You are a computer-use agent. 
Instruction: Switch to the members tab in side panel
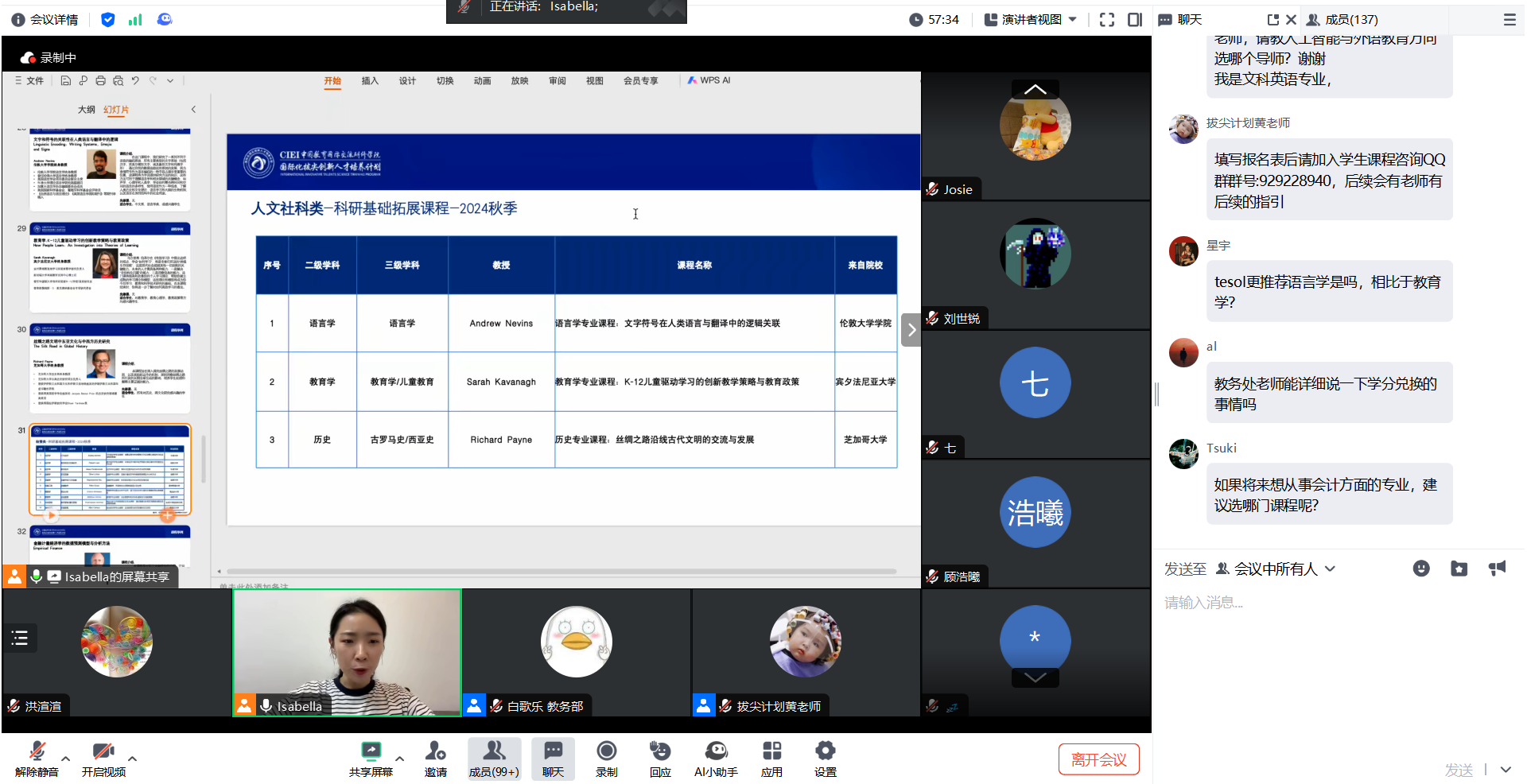click(1342, 20)
